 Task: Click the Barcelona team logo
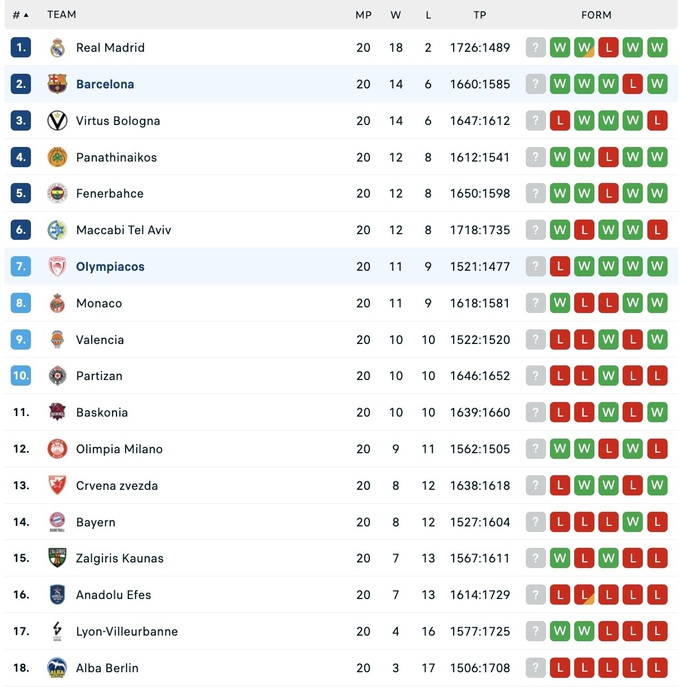[57, 84]
